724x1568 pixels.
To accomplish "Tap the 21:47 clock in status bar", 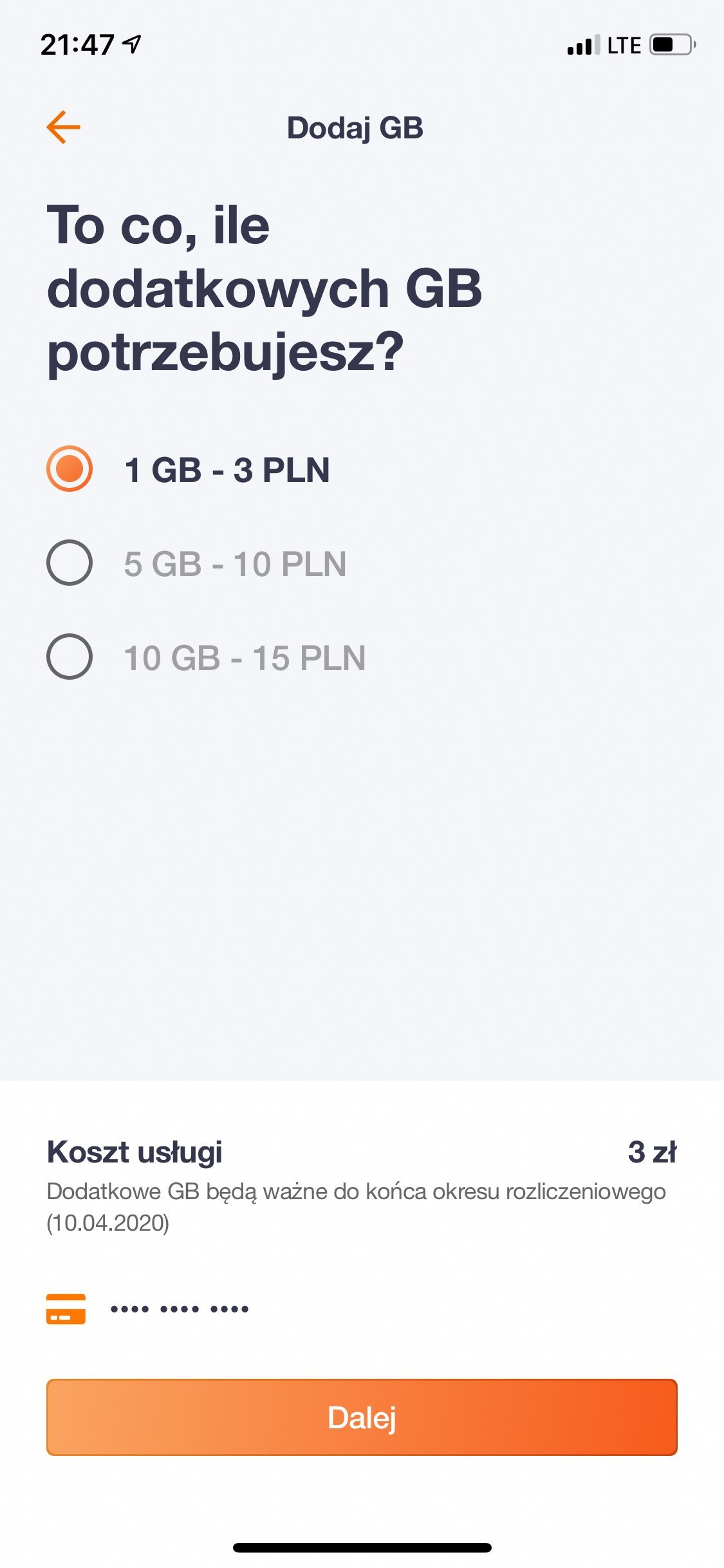I will (77, 45).
